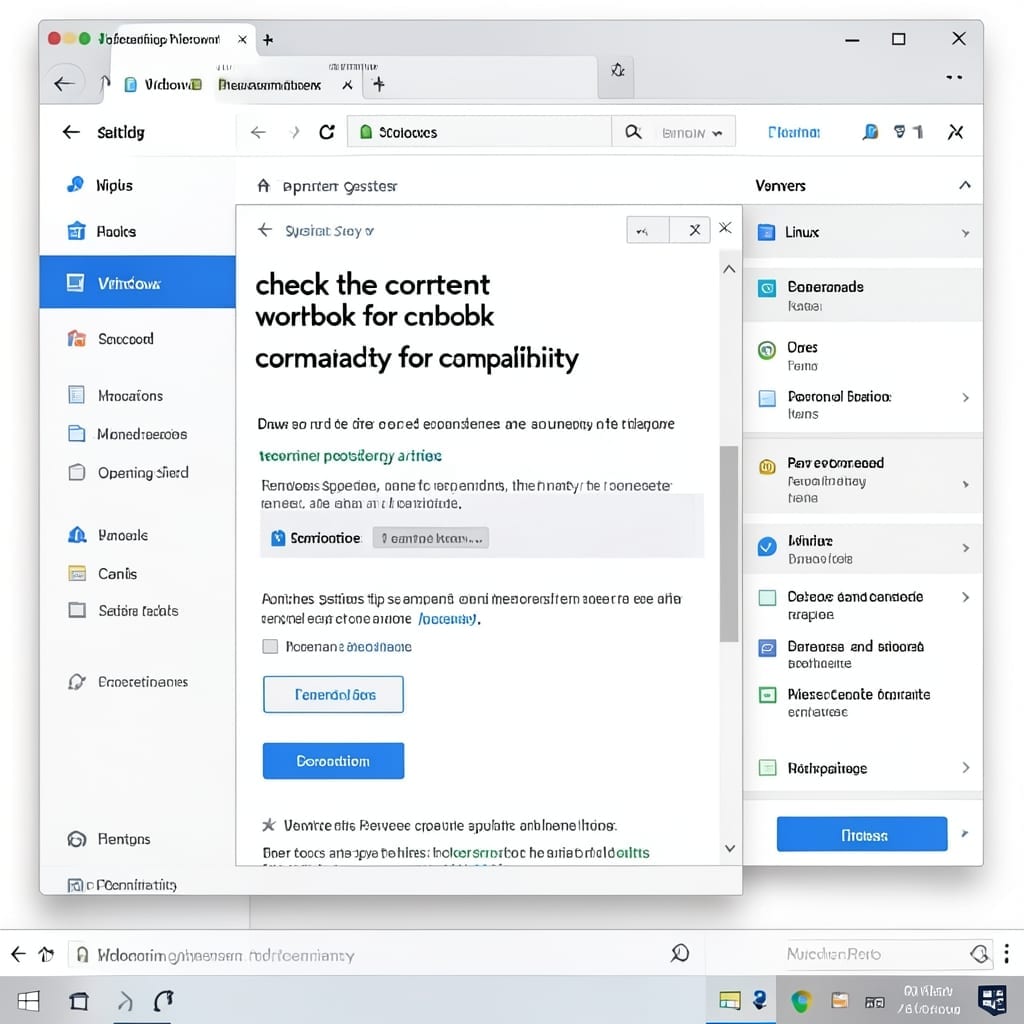Go back with the Sysicat Siey arrow
The height and width of the screenshot is (1024, 1024).
point(264,230)
